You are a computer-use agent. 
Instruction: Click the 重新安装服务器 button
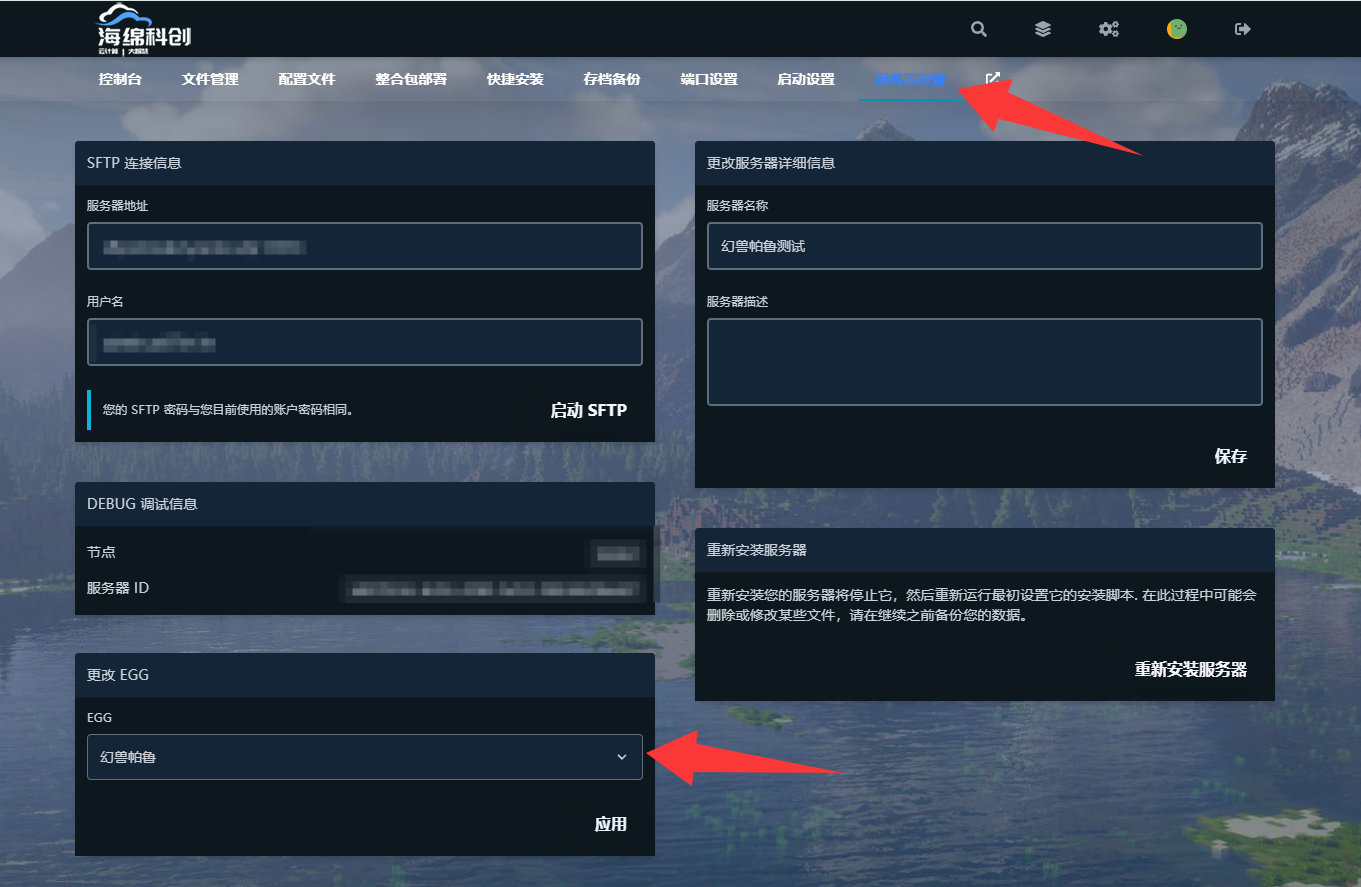[1190, 669]
